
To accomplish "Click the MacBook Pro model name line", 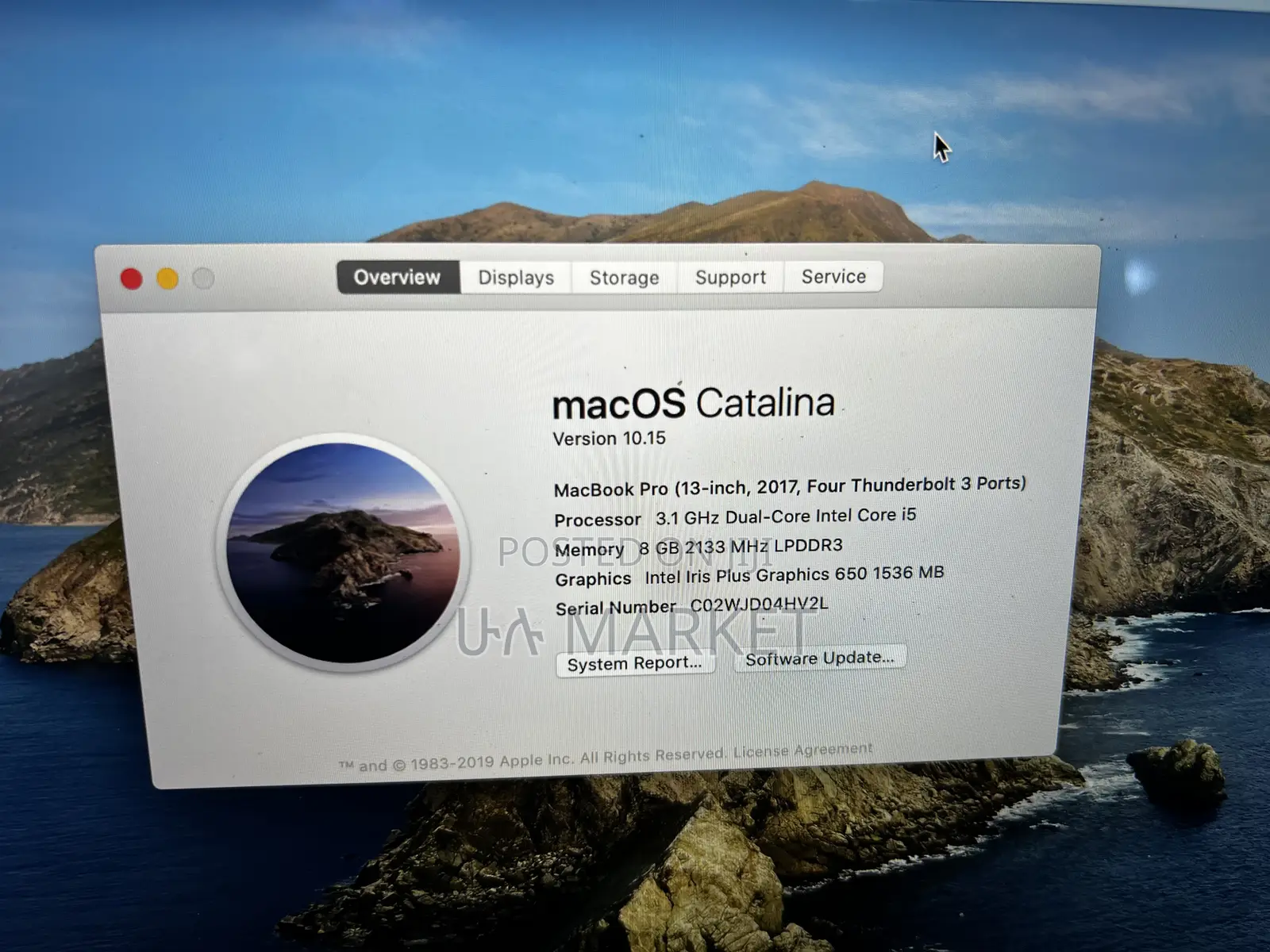I will click(789, 486).
